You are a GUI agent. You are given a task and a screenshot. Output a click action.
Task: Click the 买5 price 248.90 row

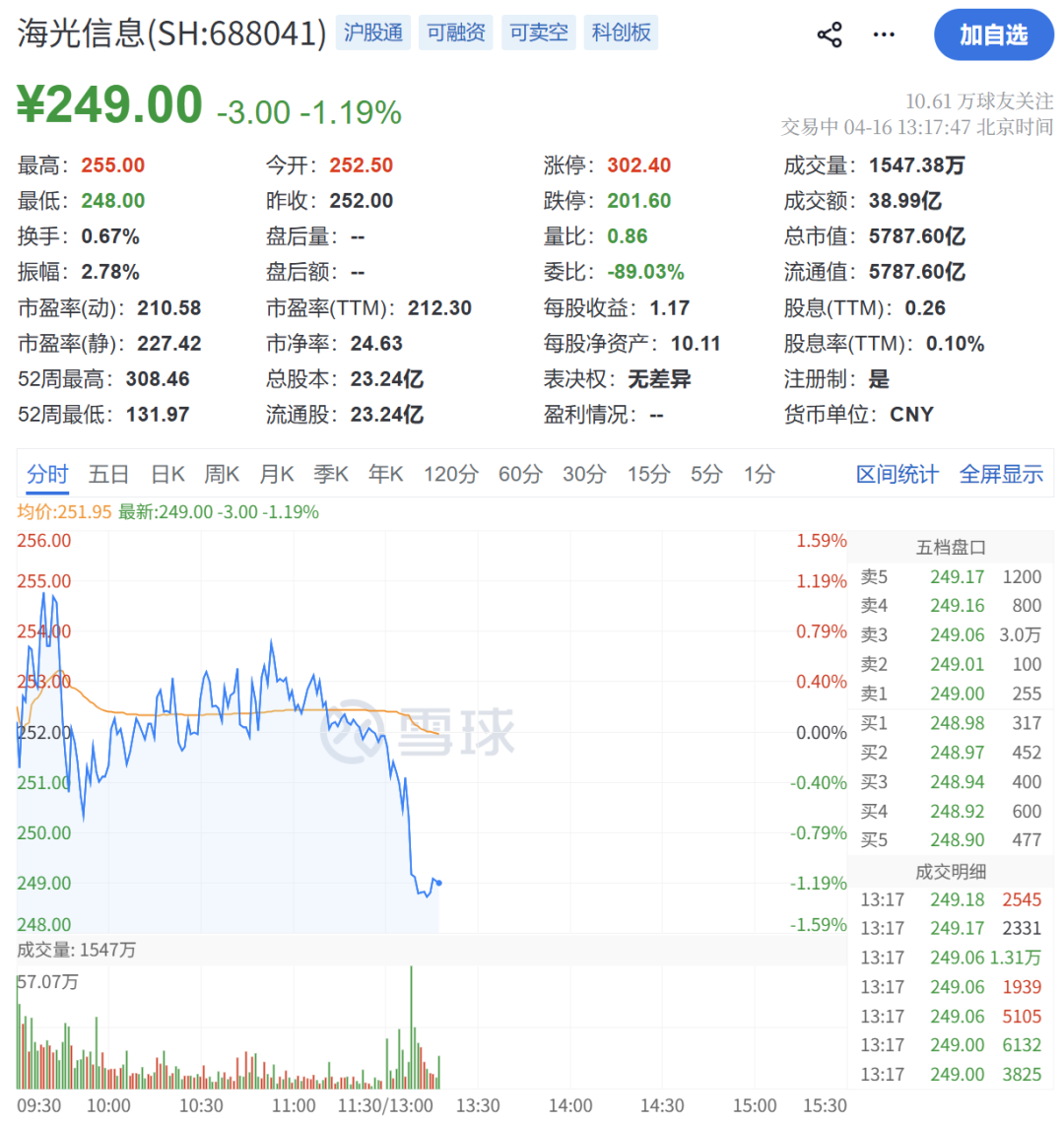tap(946, 842)
